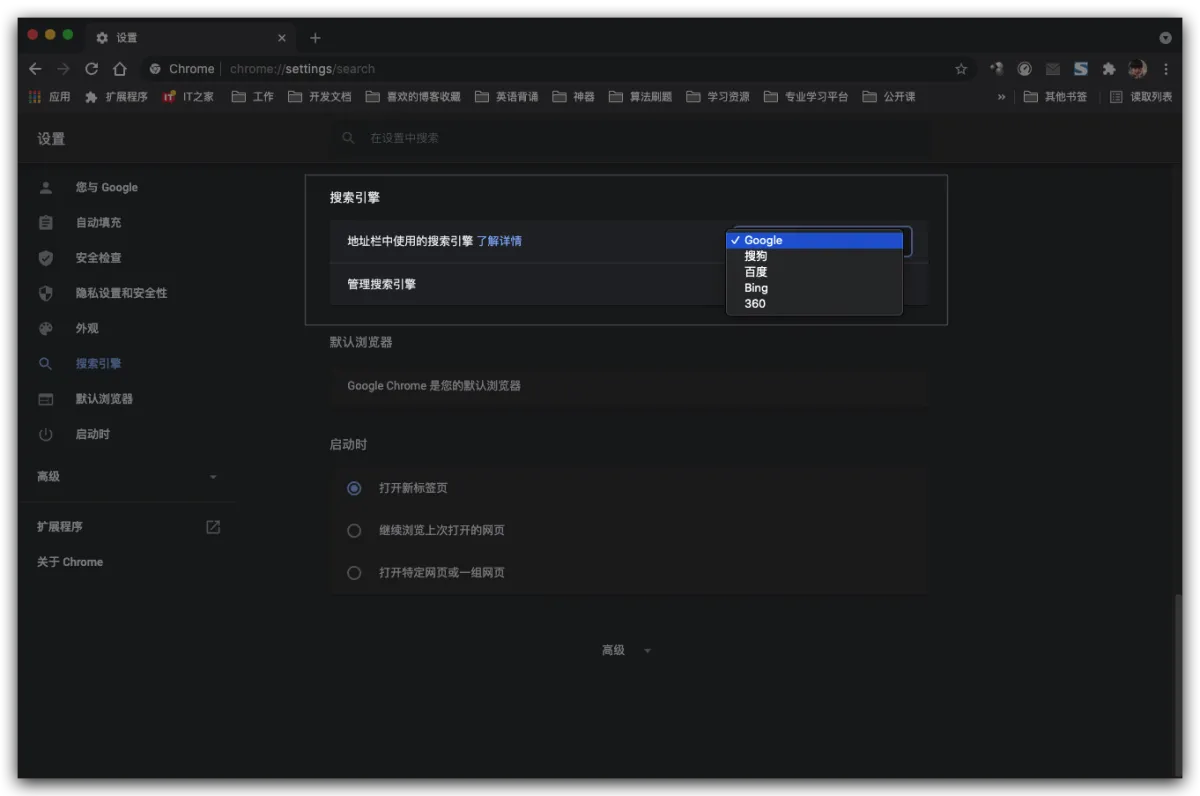The width and height of the screenshot is (1200, 796).
Task: Bookmark this page with star icon
Action: pyautogui.click(x=961, y=69)
